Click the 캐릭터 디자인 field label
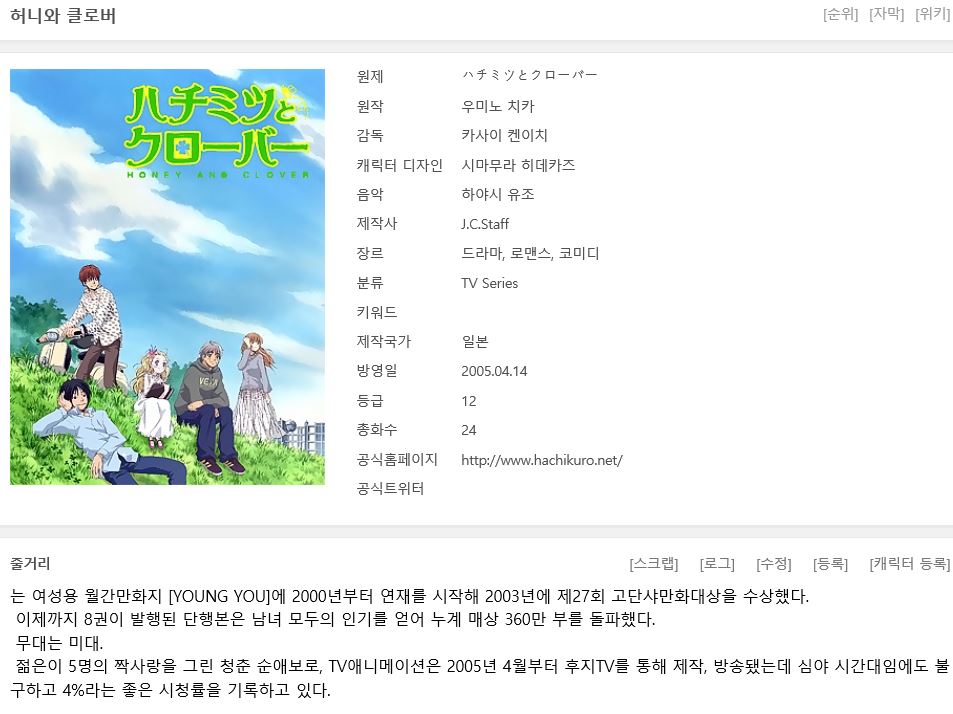This screenshot has height=714, width=953. pos(399,165)
